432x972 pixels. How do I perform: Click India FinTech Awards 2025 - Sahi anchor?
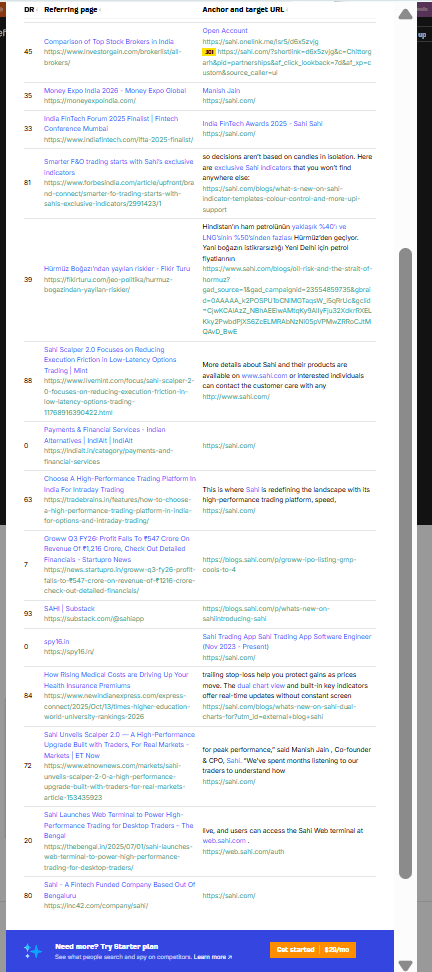point(262,123)
